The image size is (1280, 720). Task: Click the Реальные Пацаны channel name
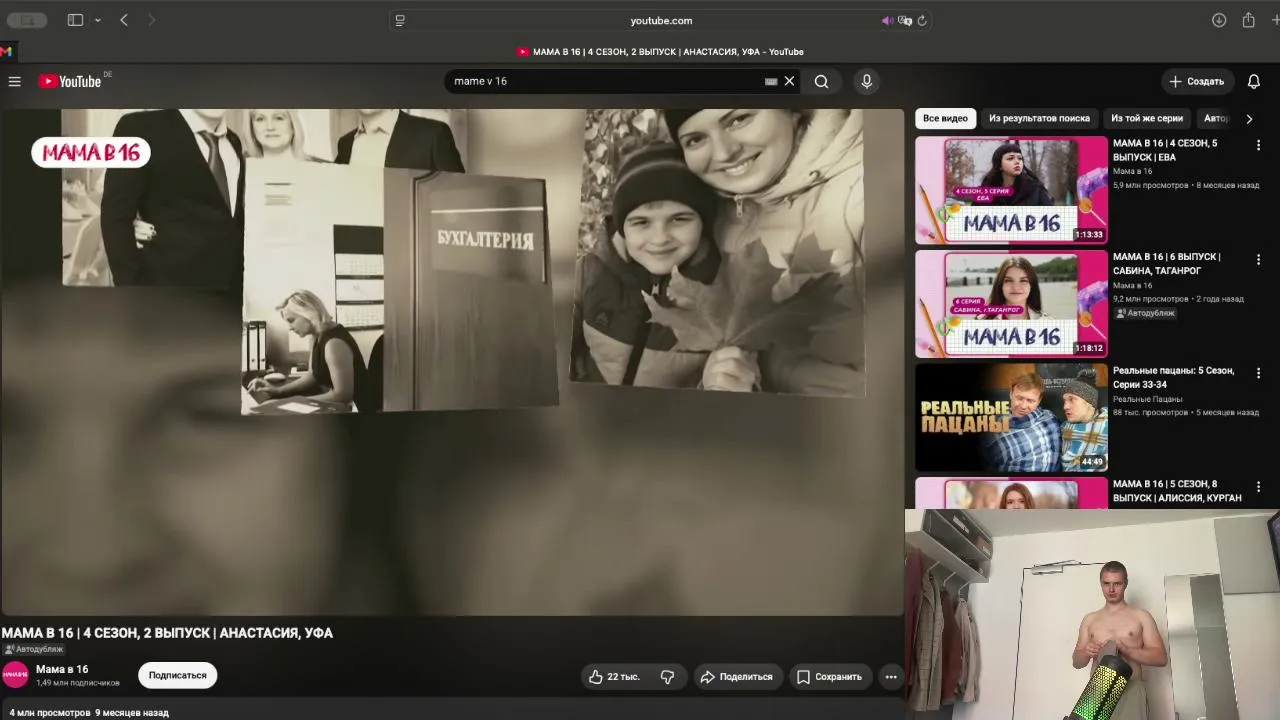pyautogui.click(x=1147, y=399)
